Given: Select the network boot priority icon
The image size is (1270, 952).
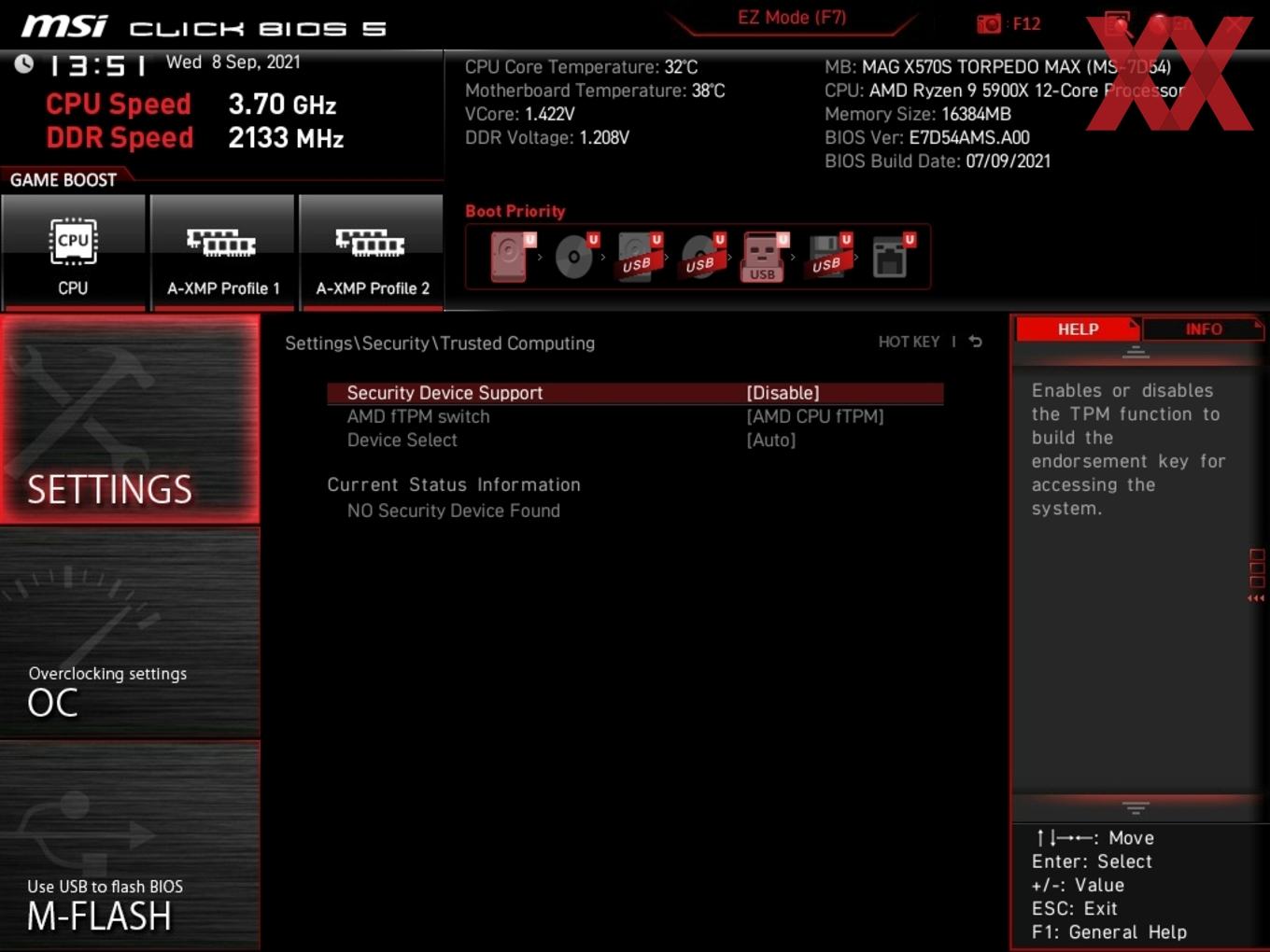Looking at the screenshot, I should point(893,257).
